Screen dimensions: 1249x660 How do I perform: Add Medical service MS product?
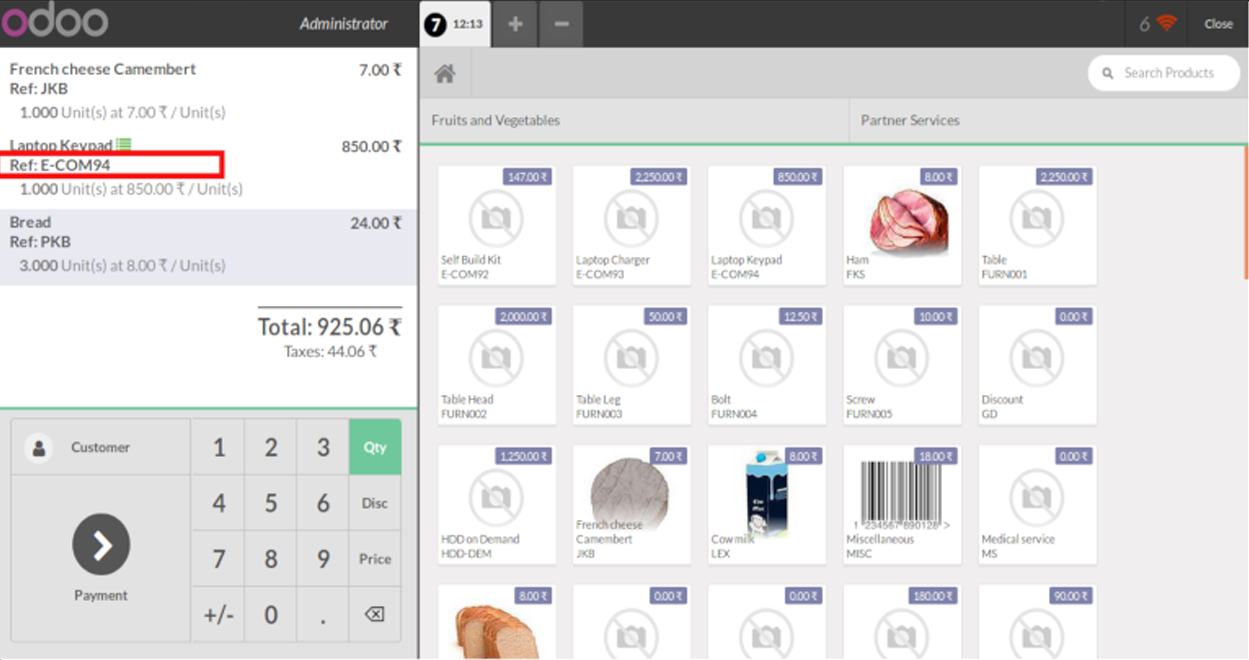1037,505
